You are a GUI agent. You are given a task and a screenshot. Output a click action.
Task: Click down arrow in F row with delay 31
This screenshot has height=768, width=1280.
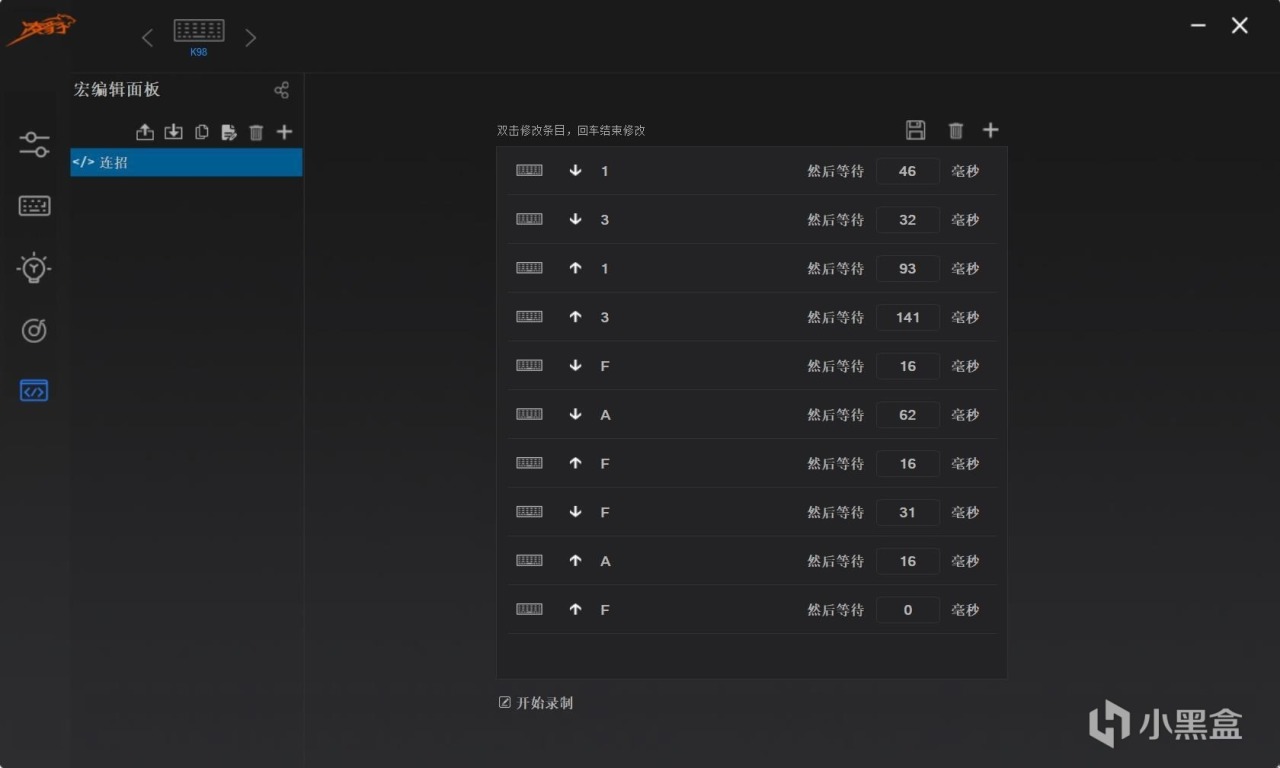coord(575,512)
